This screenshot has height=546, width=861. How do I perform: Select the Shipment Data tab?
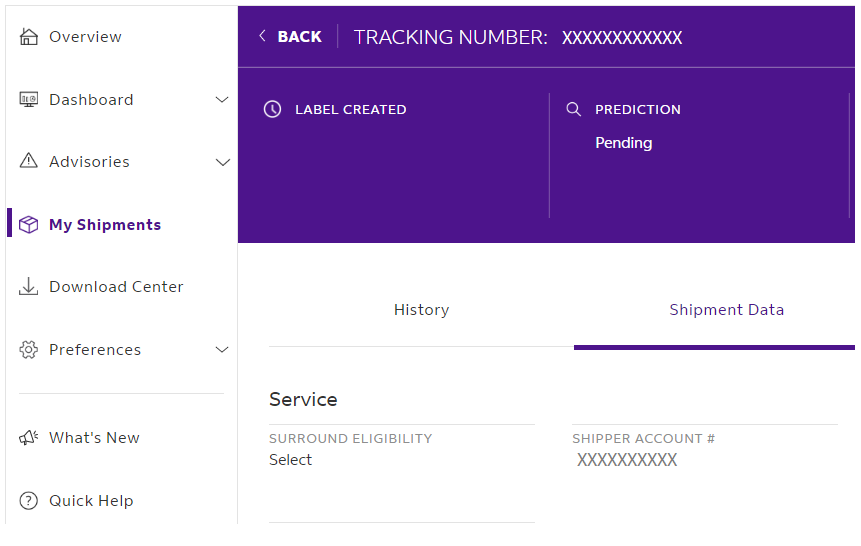726,310
